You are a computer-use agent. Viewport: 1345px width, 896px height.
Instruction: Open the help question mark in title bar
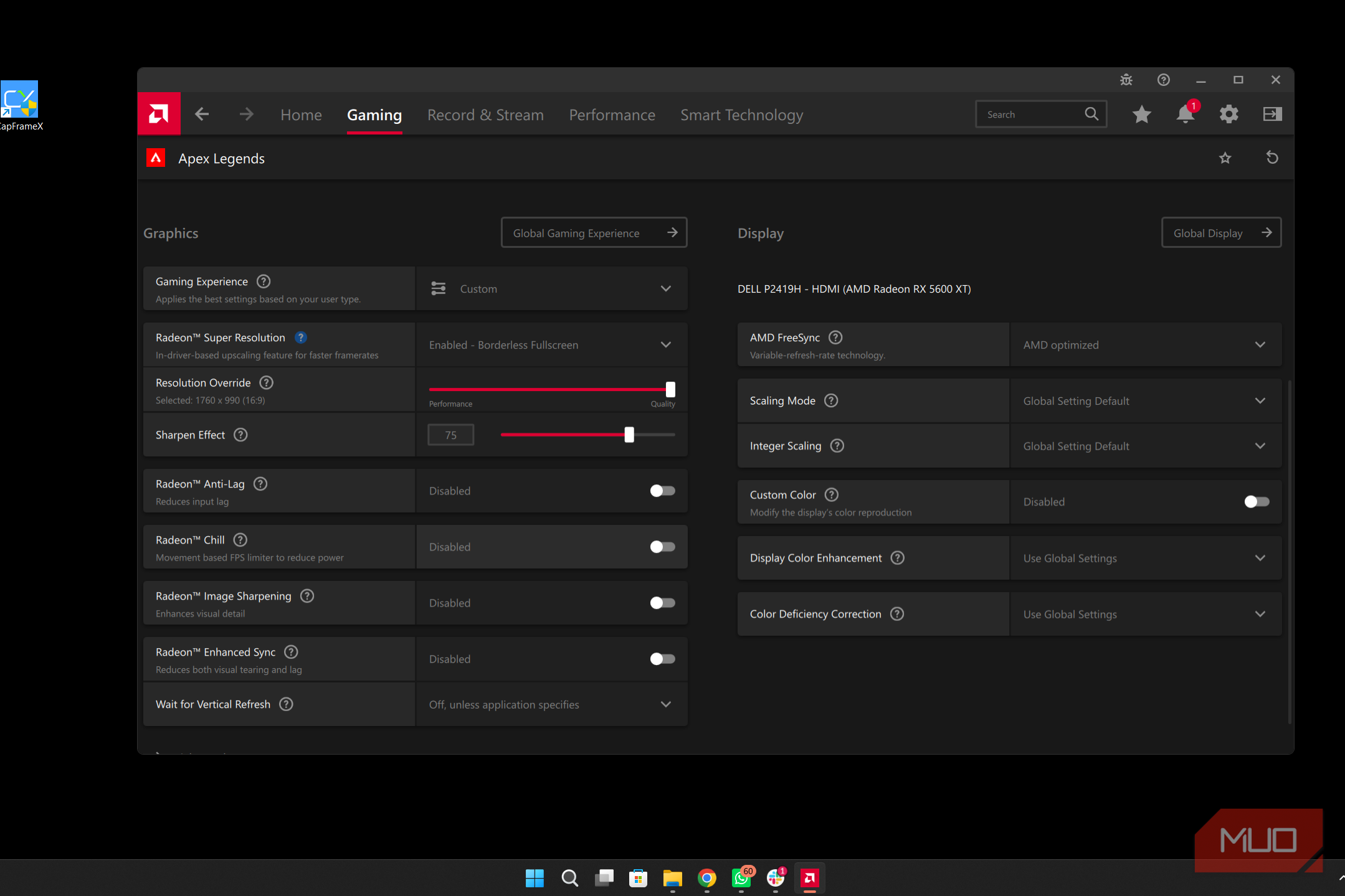point(1164,80)
